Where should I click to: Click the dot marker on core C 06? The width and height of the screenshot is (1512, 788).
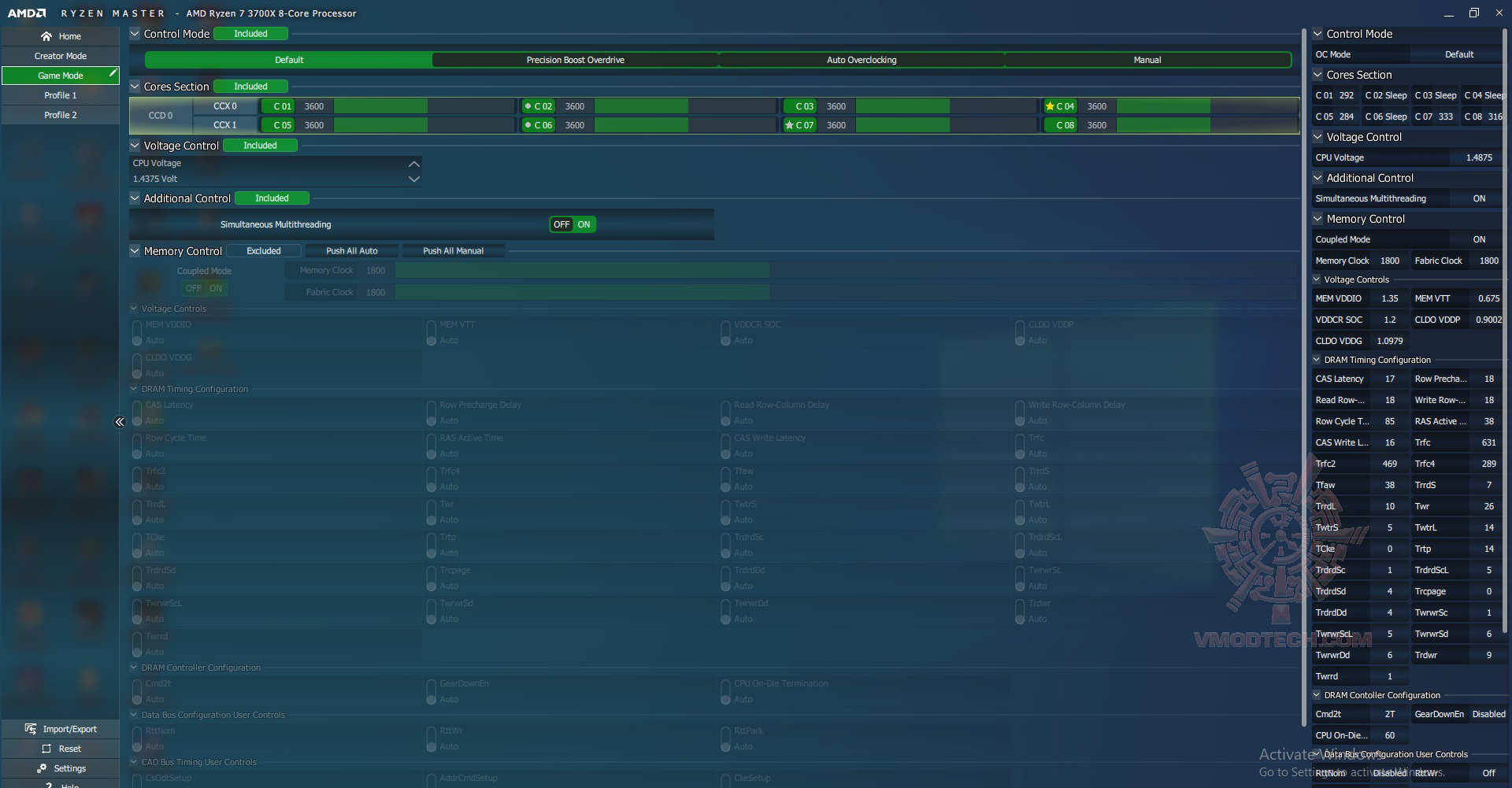point(528,125)
